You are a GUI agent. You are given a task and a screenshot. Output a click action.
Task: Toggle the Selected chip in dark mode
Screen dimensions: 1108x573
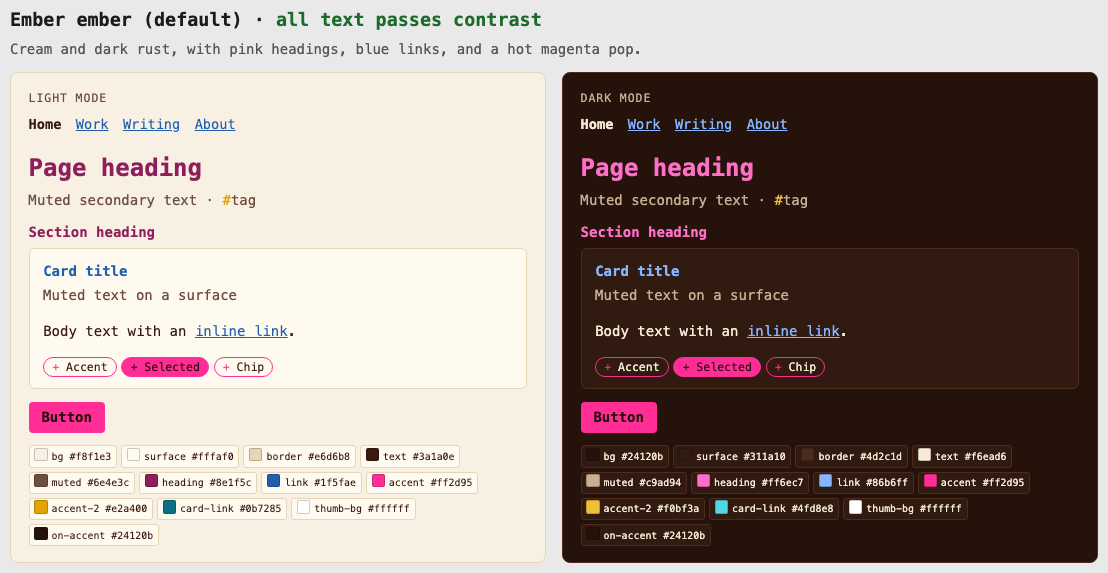click(x=717, y=367)
